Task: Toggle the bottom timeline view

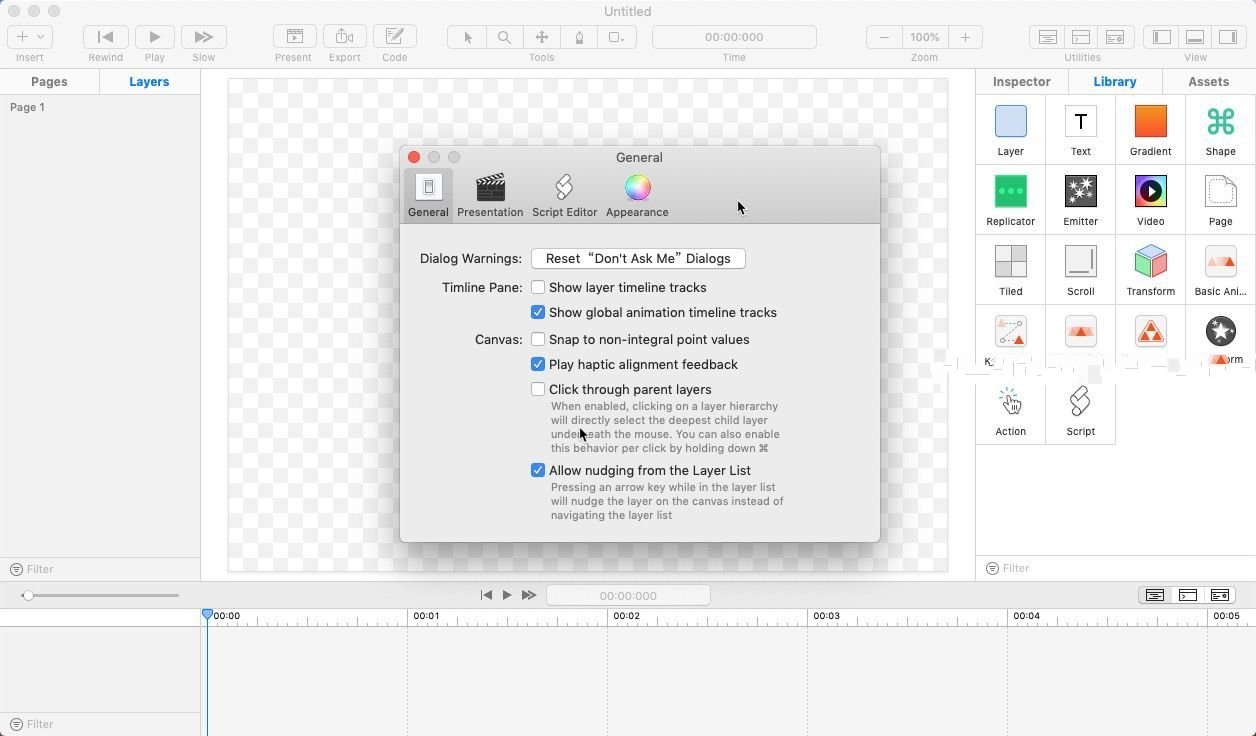Action: pyautogui.click(x=1195, y=37)
